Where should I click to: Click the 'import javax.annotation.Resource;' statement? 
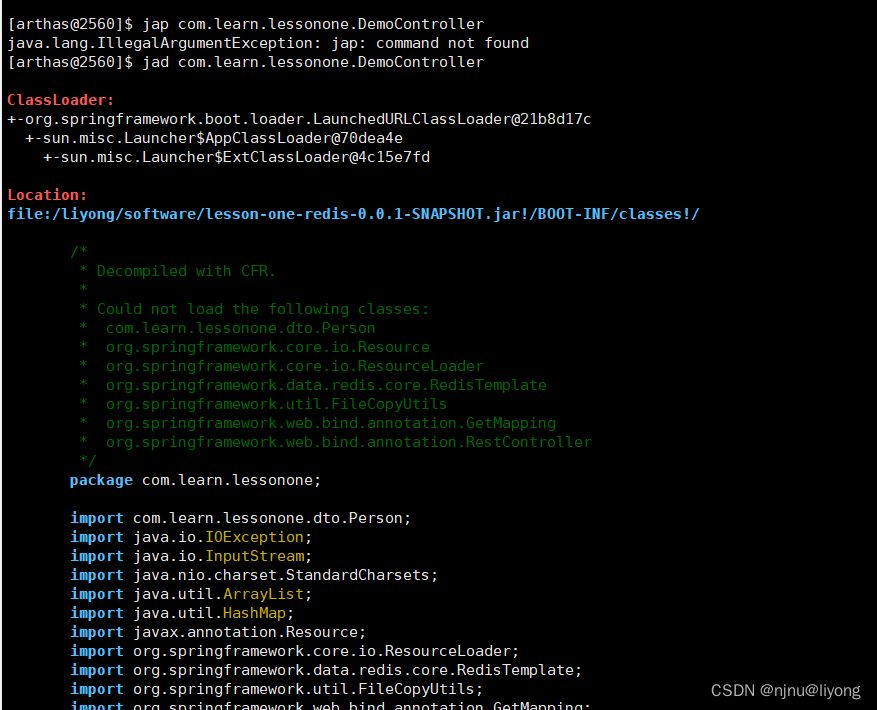218,633
